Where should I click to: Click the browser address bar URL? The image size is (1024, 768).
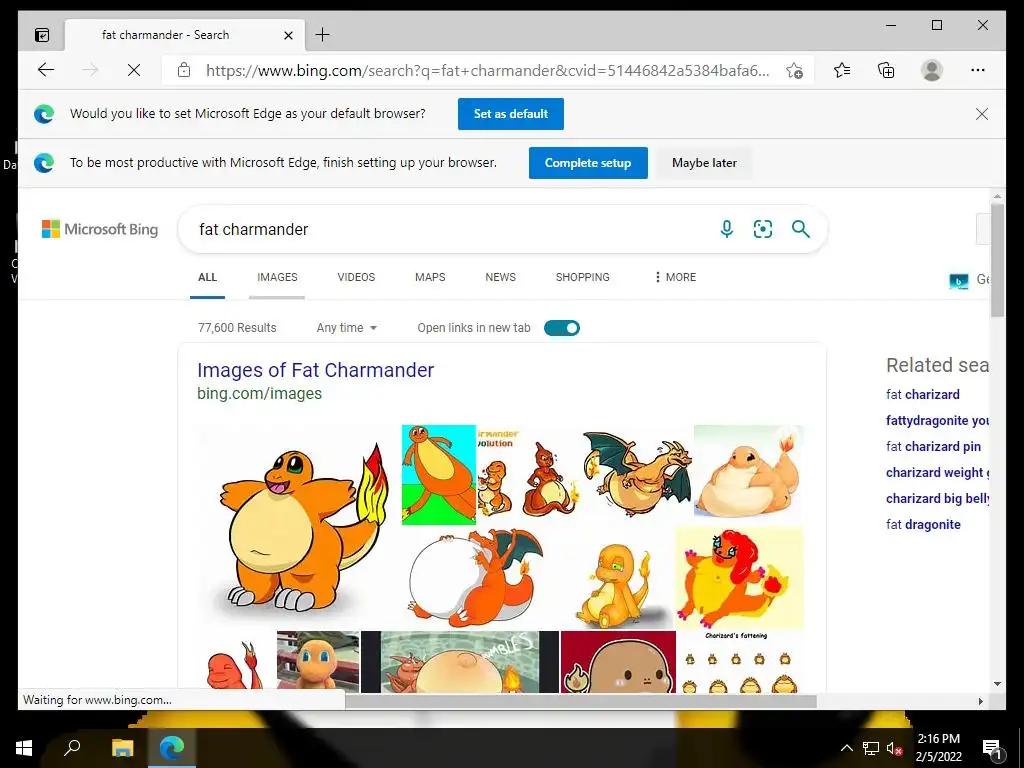[x=487, y=71]
